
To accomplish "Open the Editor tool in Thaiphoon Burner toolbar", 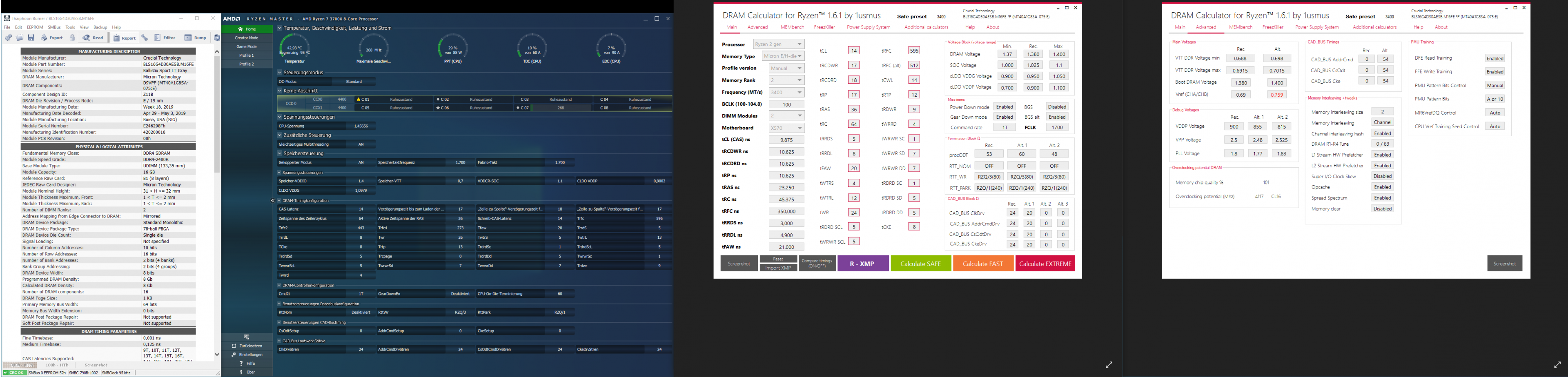I will (x=165, y=38).
